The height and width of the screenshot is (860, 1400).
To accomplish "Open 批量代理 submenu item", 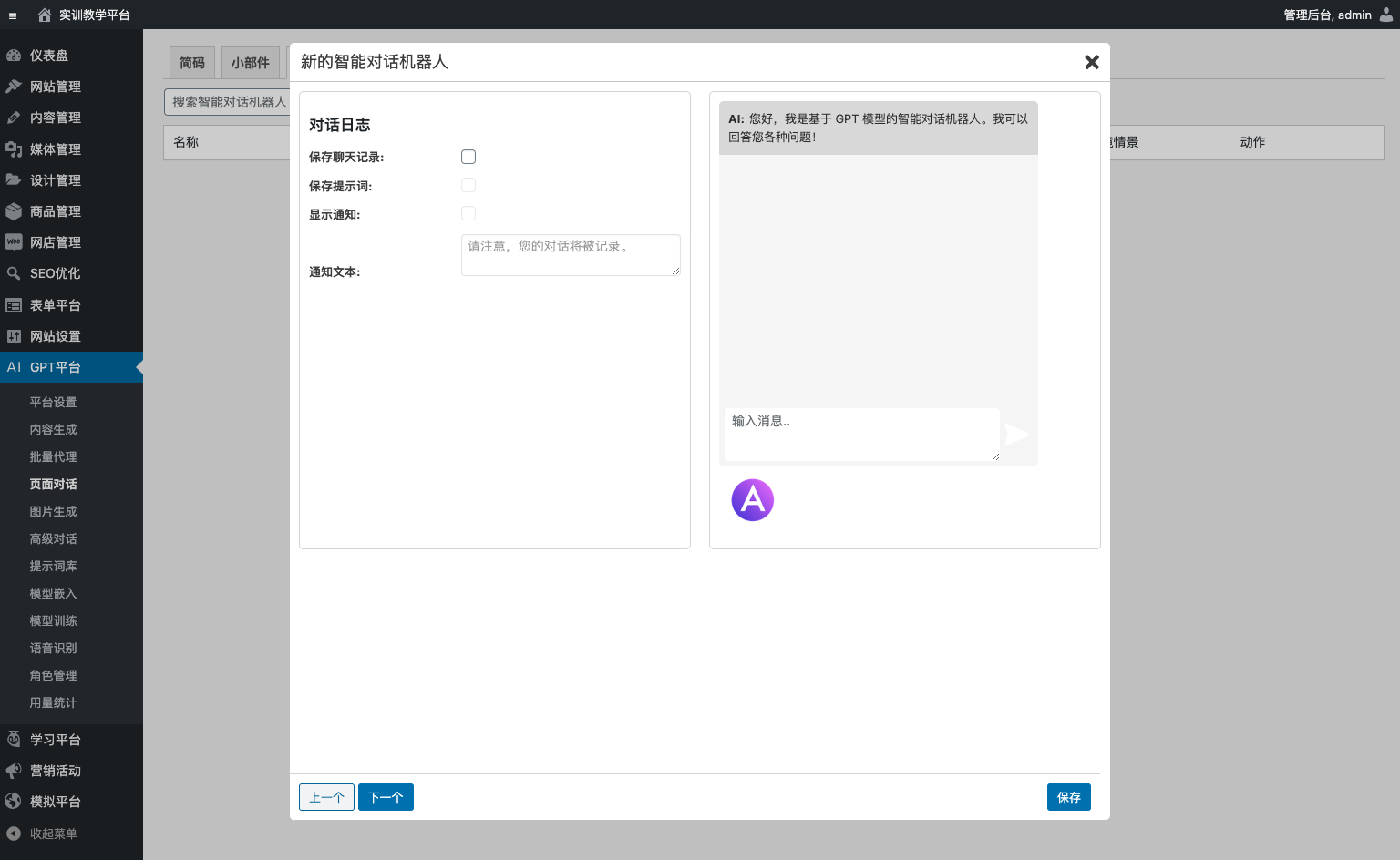I will 53,456.
